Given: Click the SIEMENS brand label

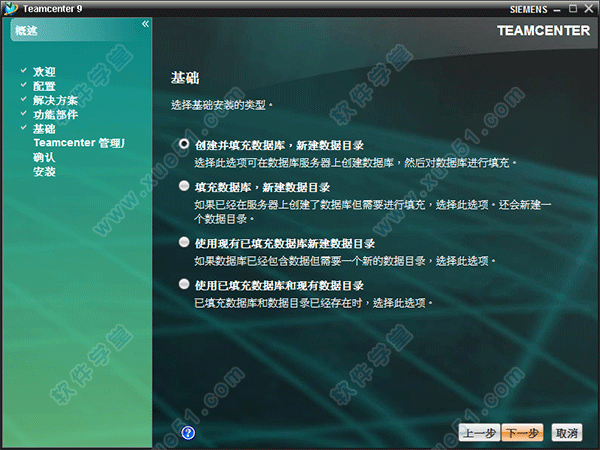Looking at the screenshot, I should click(x=528, y=9).
